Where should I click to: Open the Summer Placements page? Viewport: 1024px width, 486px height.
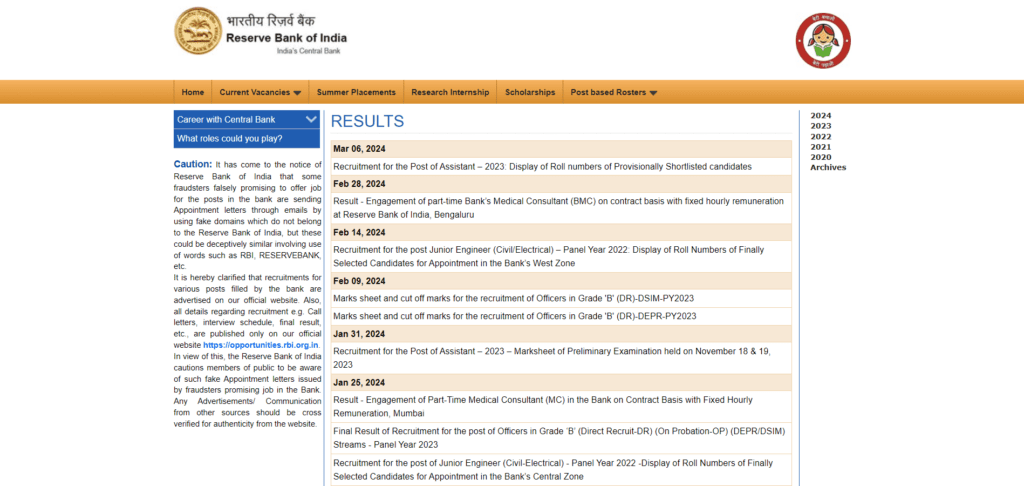[356, 92]
